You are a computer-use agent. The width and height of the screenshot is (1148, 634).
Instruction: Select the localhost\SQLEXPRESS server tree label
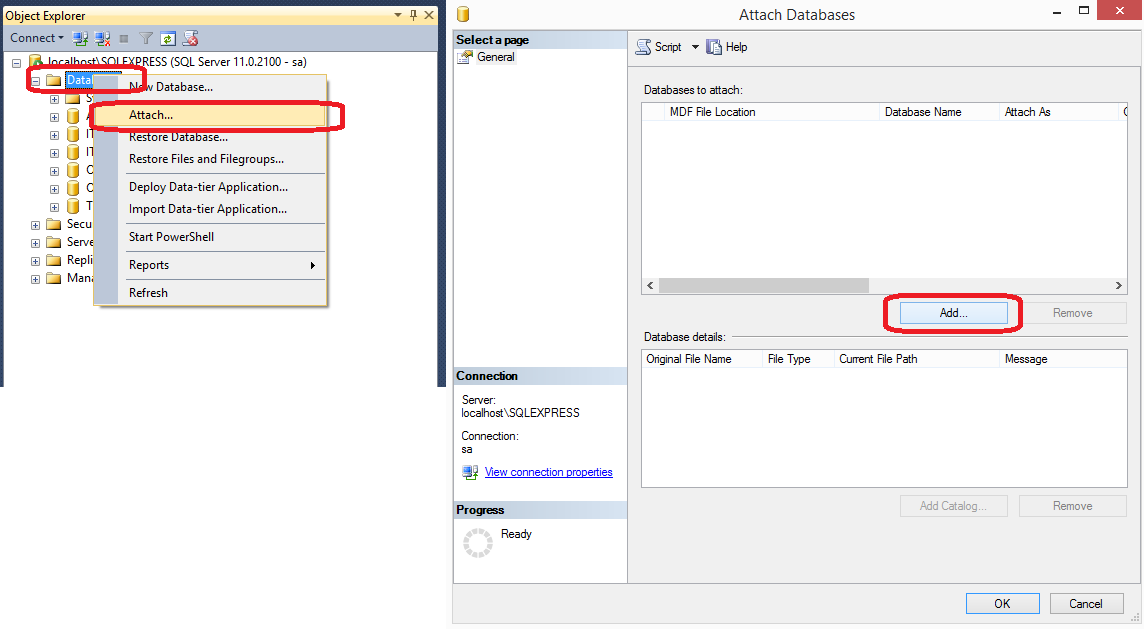[x=176, y=61]
